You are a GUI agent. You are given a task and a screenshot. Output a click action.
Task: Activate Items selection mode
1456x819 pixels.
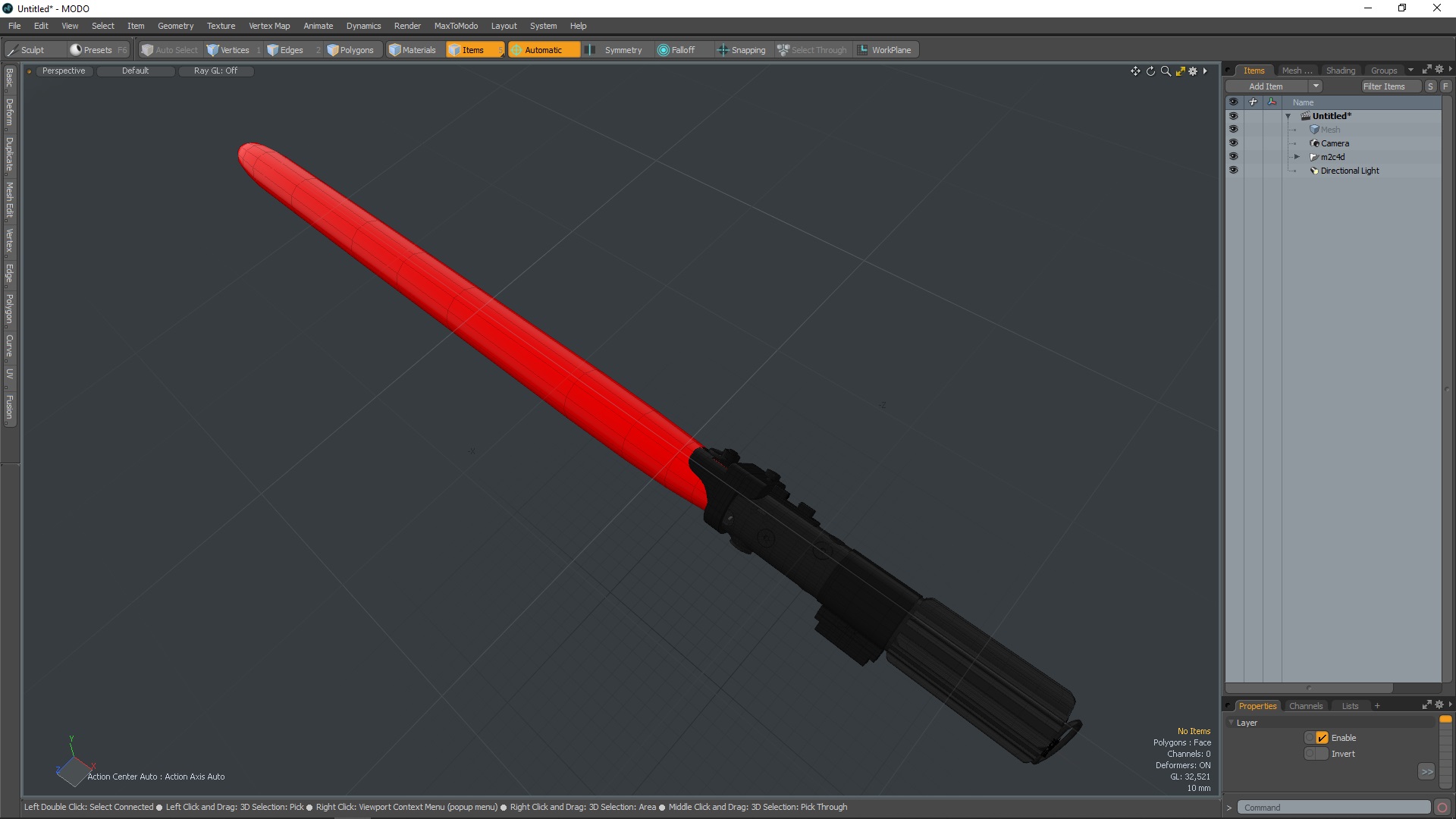[x=475, y=50]
